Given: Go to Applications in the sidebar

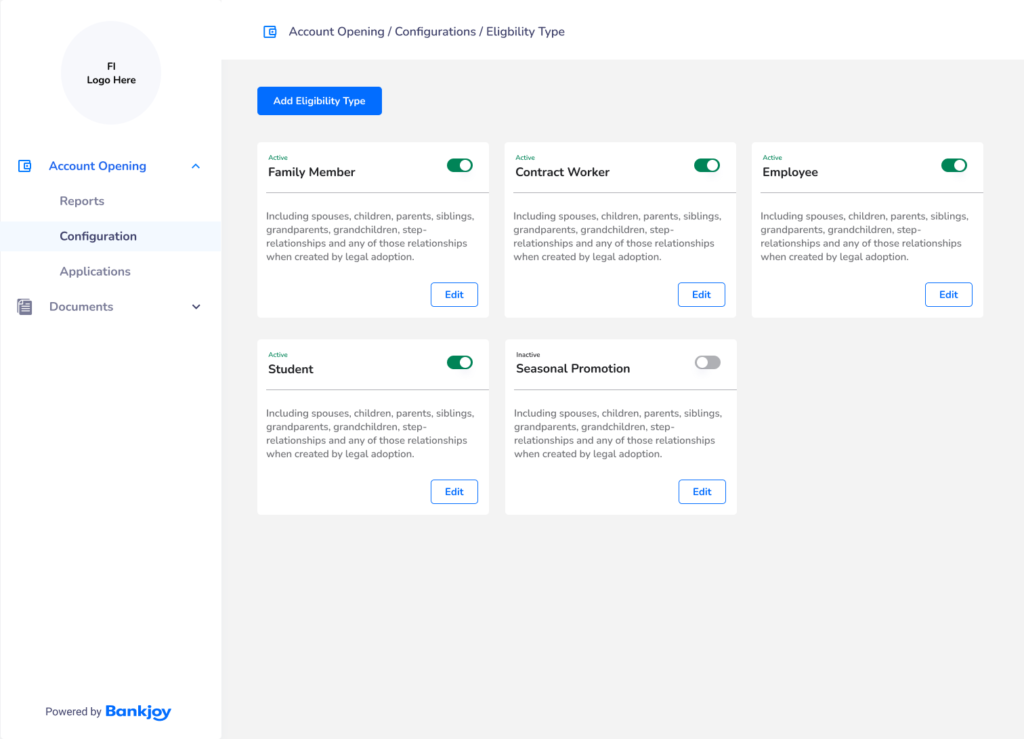Looking at the screenshot, I should click(95, 271).
